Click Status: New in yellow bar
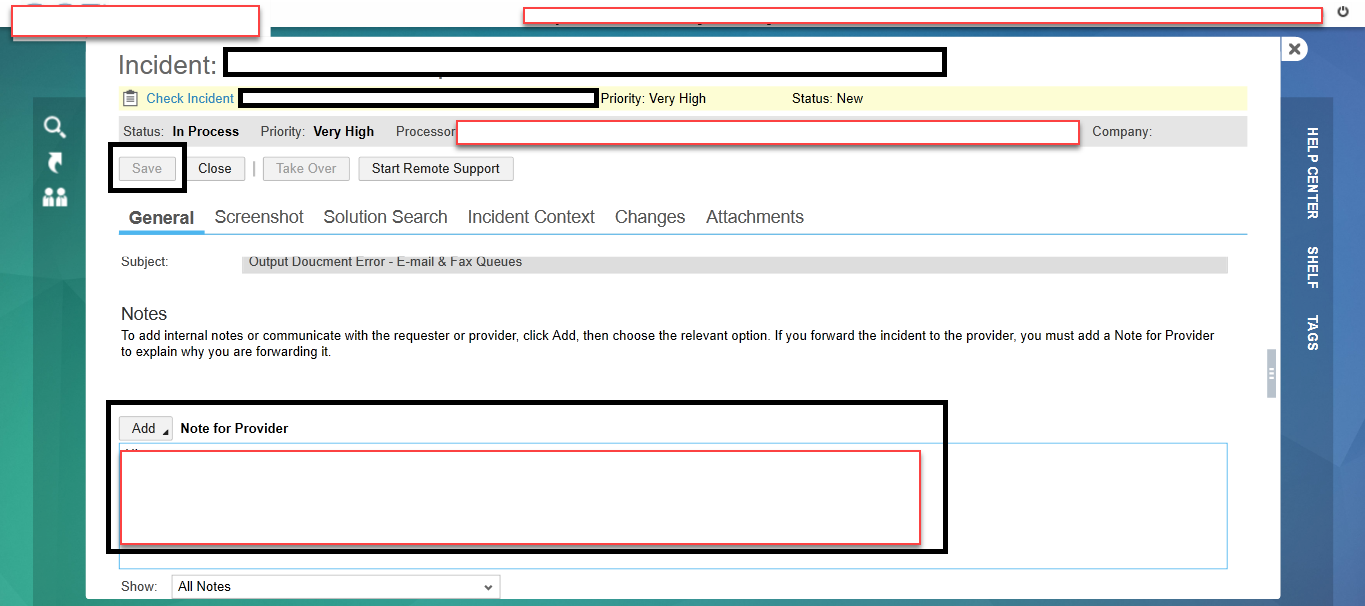The width and height of the screenshot is (1365, 606). [x=827, y=98]
